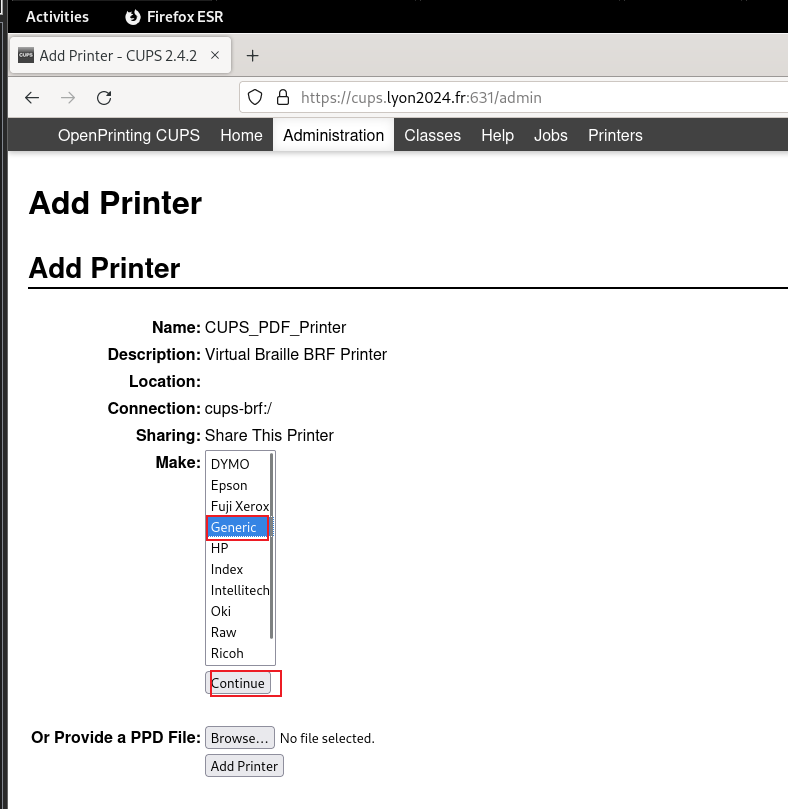The width and height of the screenshot is (788, 809).
Task: Click the Continue button
Action: tap(238, 683)
